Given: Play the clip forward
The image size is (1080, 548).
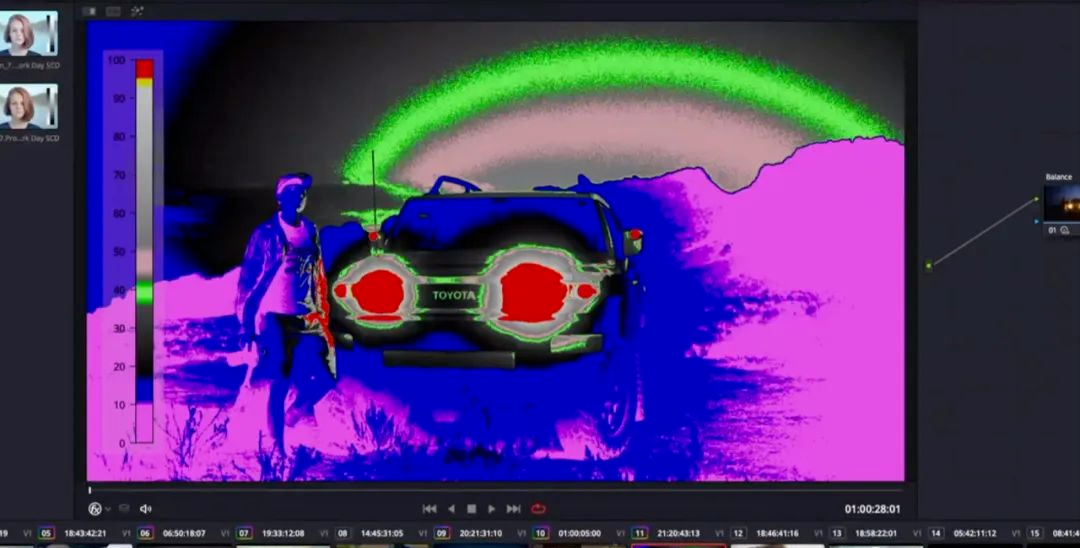Looking at the screenshot, I should pos(492,509).
